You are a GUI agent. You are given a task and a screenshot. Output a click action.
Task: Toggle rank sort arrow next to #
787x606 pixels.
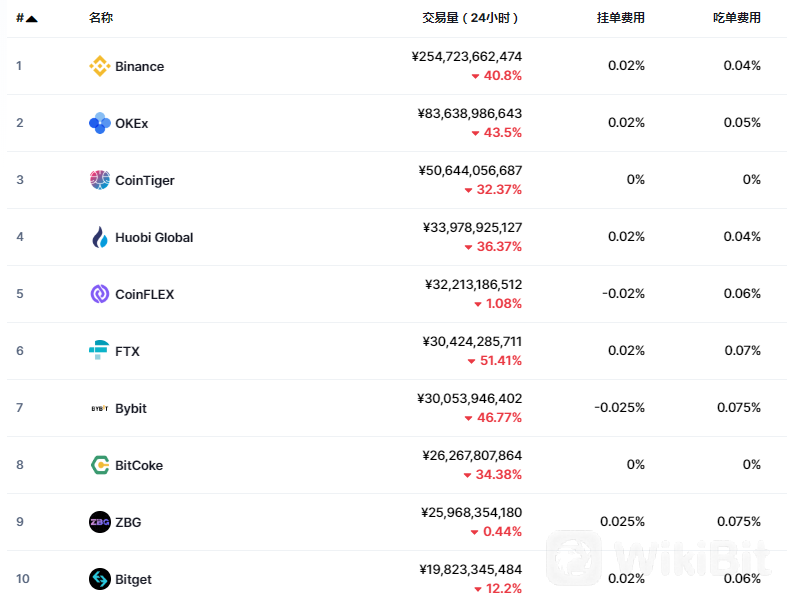coord(31,19)
